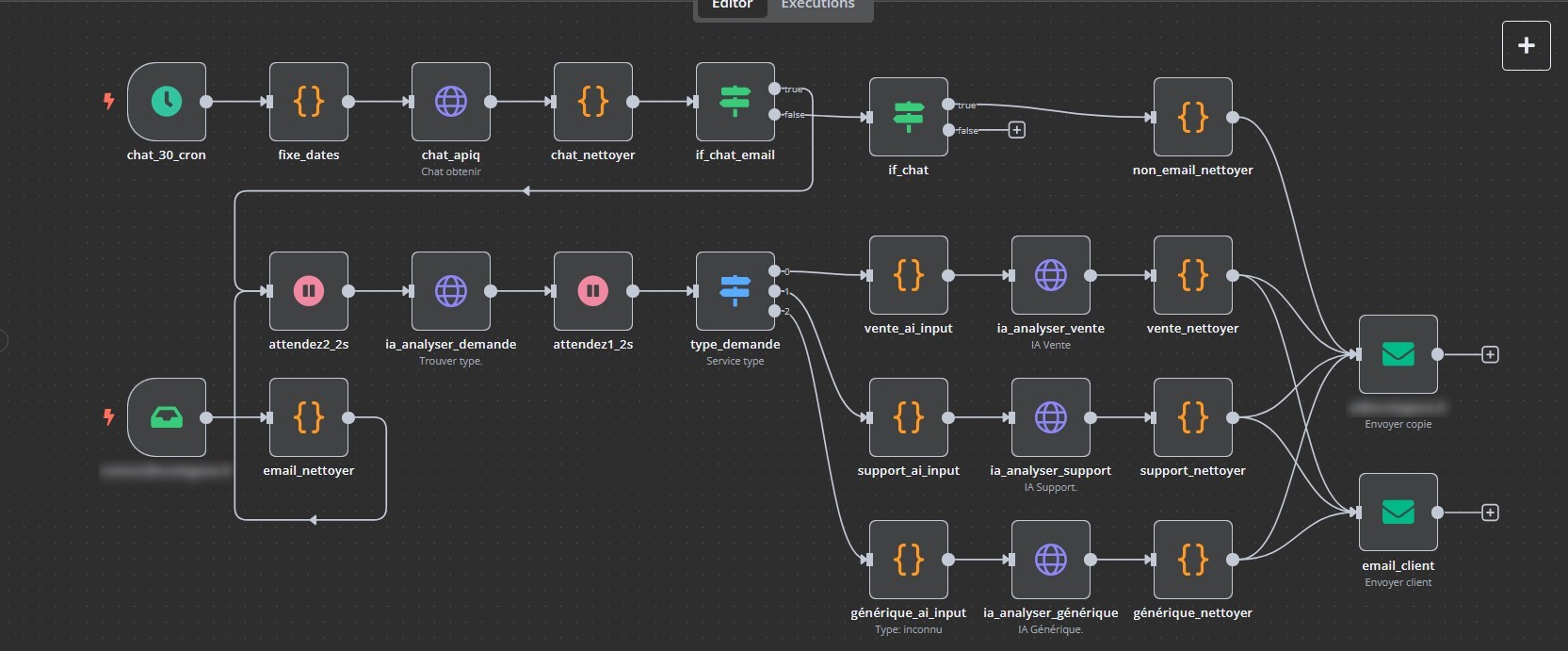Click the type_demande output 0 connector
Screen dimensions: 1568x651
click(774, 271)
